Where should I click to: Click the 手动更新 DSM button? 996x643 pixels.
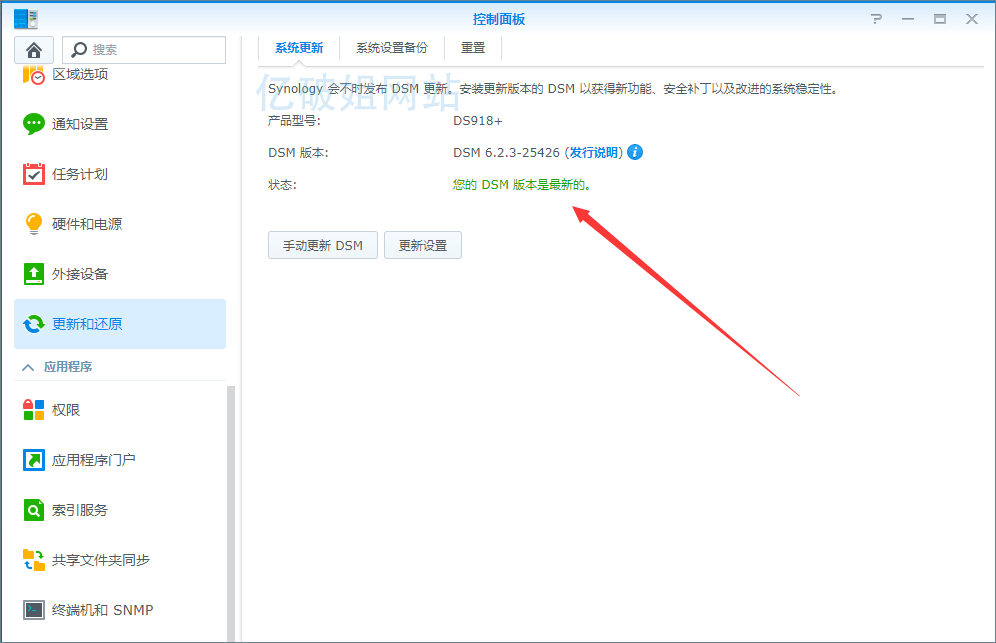(x=323, y=245)
